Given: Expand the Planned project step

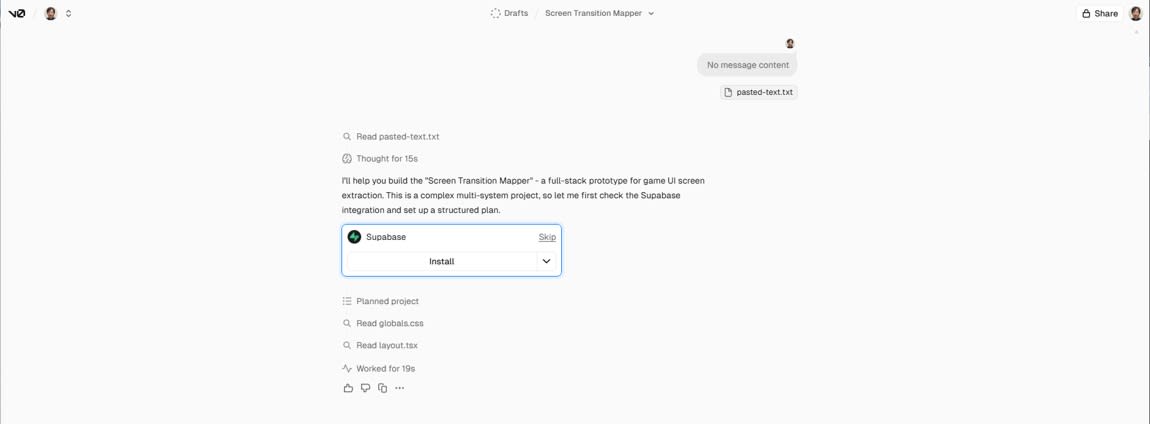Looking at the screenshot, I should (x=387, y=301).
